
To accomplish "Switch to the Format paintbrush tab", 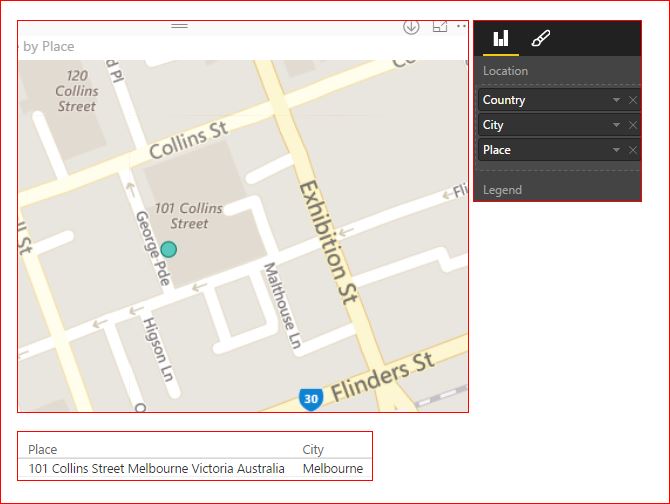I will pos(541,38).
